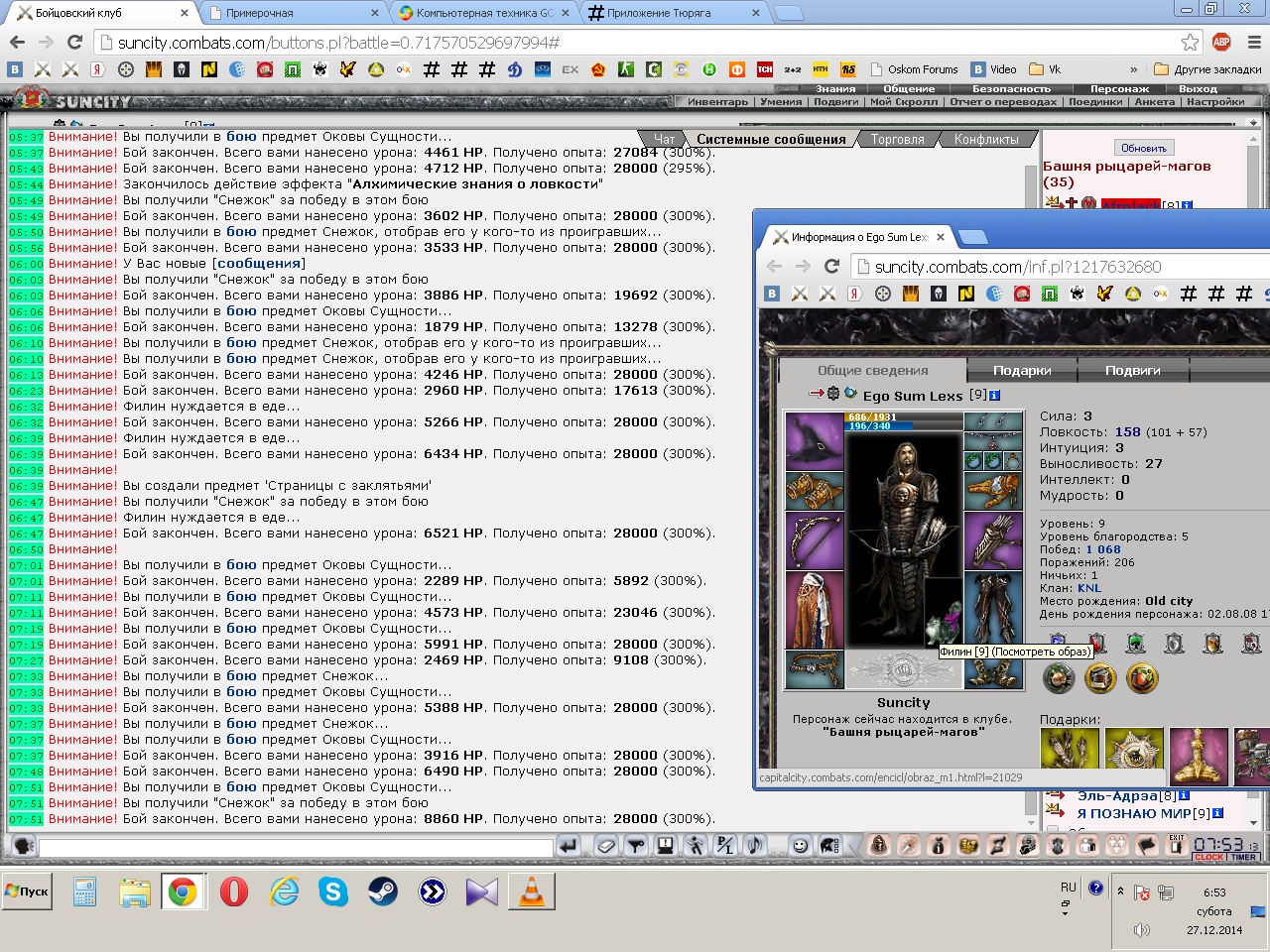The height and width of the screenshot is (952, 1270).
Task: Click the 1 068 victories link
Action: tap(1103, 549)
